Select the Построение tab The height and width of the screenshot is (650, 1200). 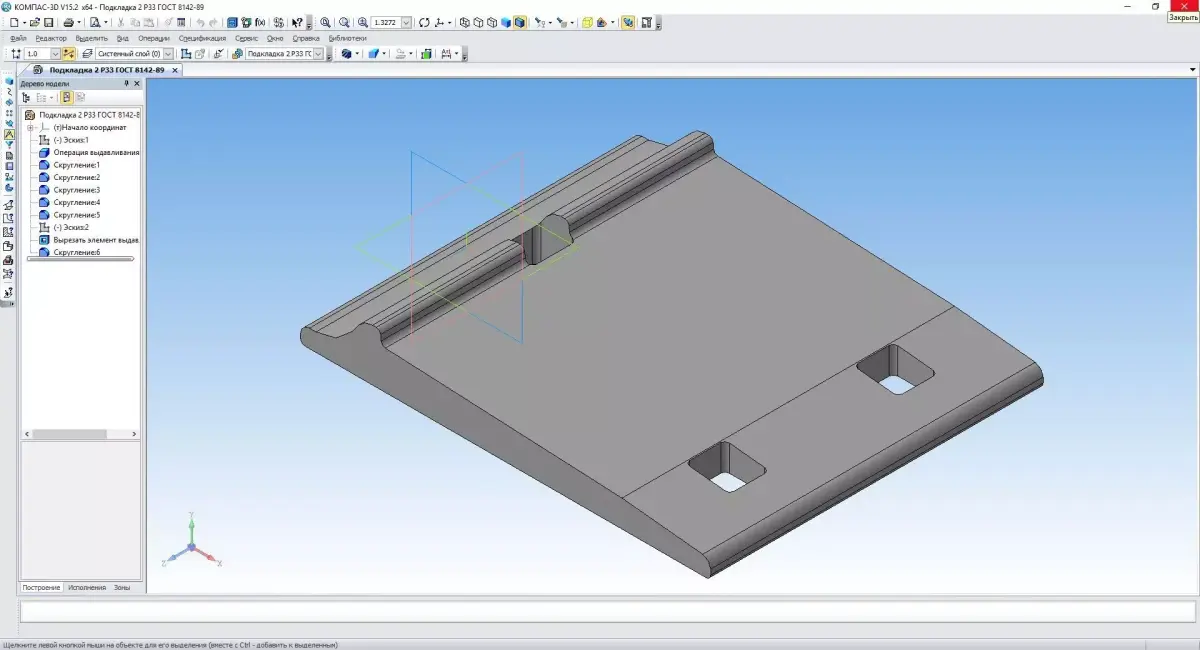(x=42, y=587)
